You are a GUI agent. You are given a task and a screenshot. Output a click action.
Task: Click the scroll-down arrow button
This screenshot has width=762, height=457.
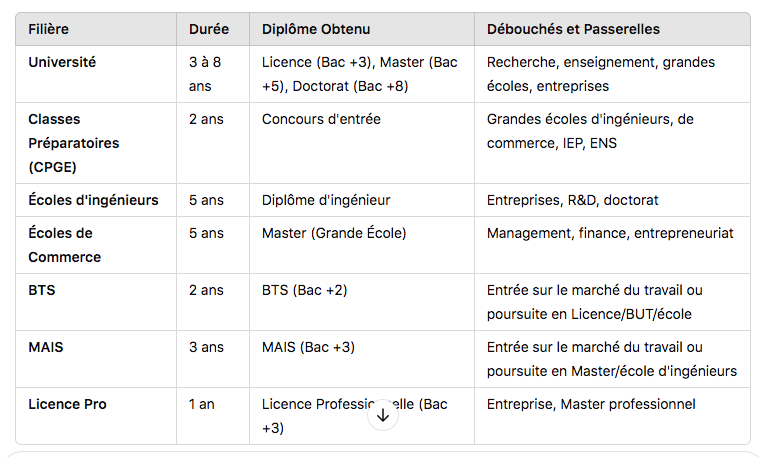tap(383, 415)
